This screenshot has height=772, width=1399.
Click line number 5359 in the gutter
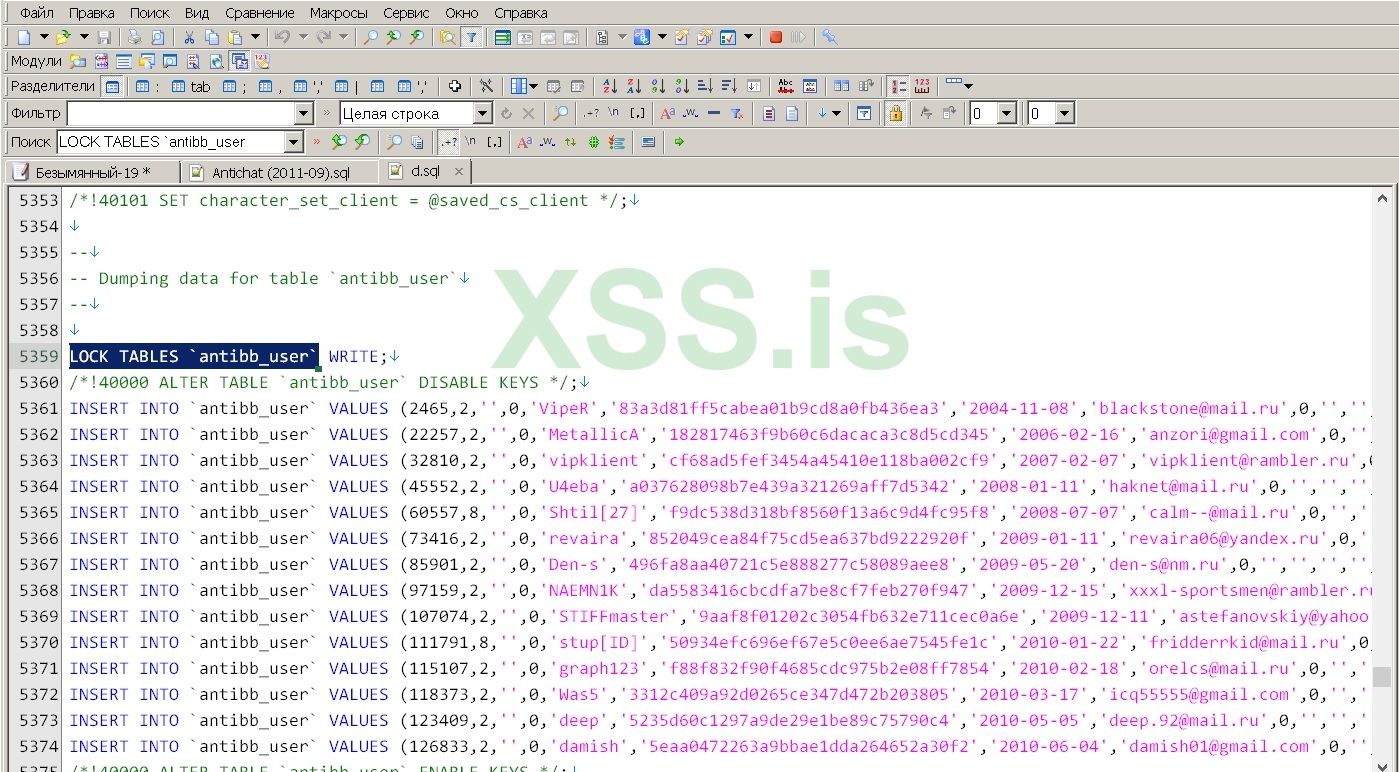pos(39,356)
